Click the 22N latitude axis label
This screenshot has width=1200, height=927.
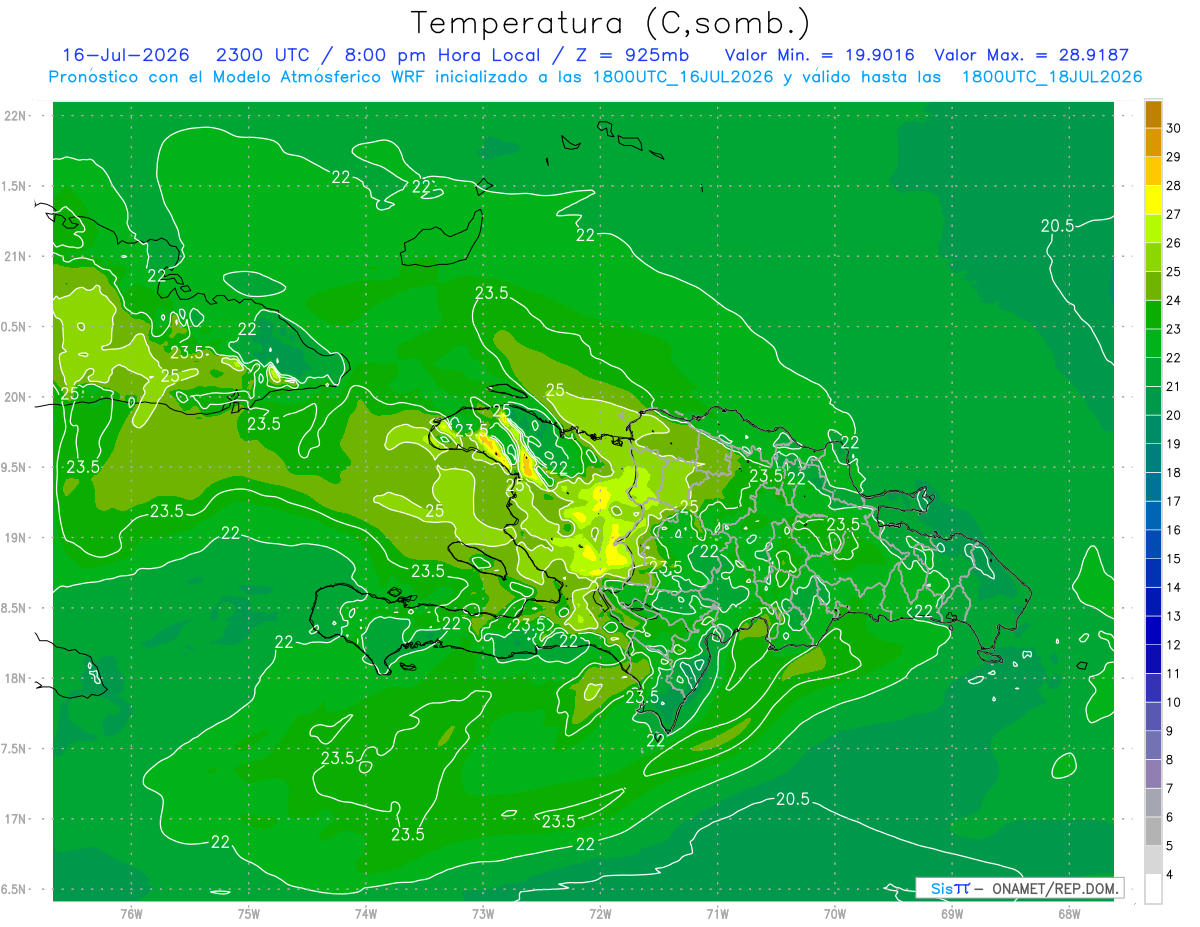click(x=16, y=116)
